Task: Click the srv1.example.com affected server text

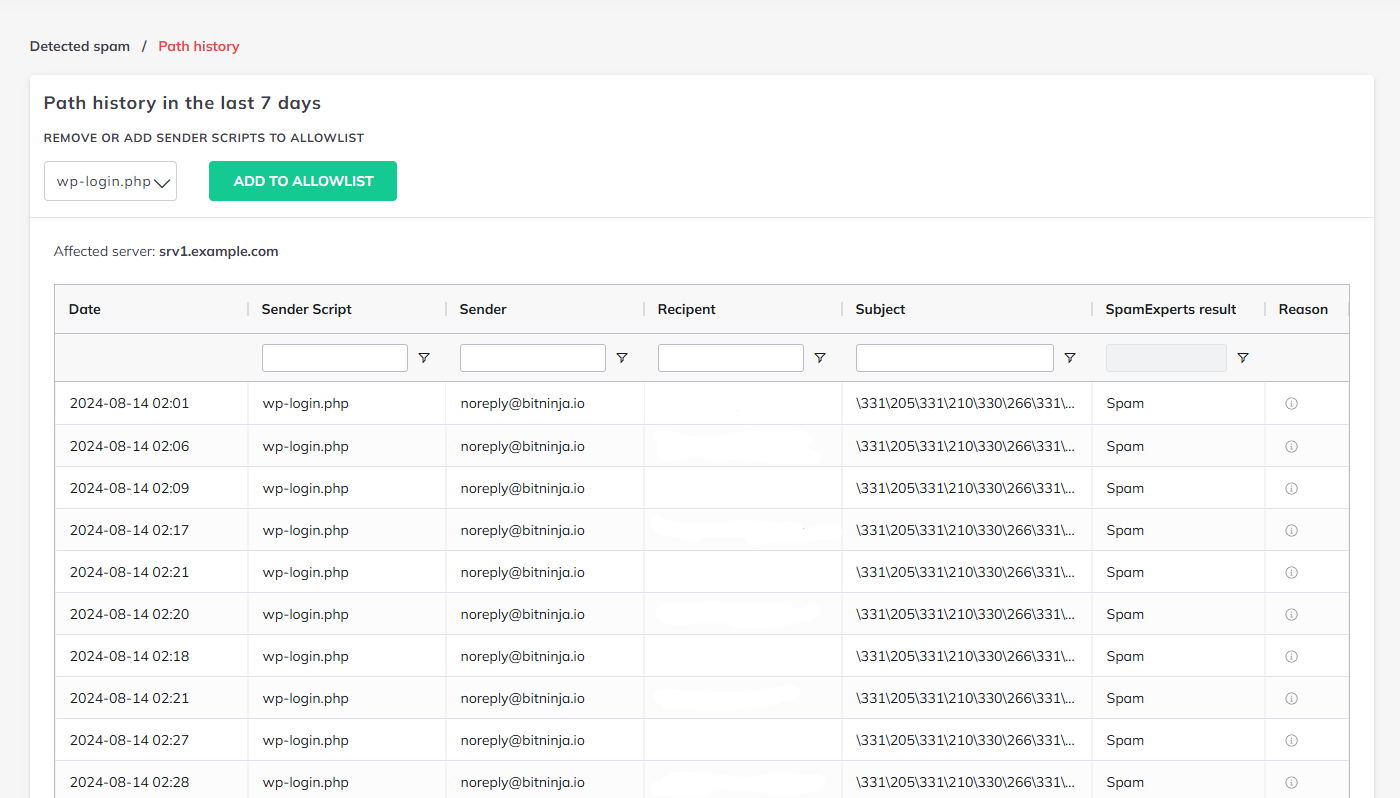Action: tap(218, 251)
